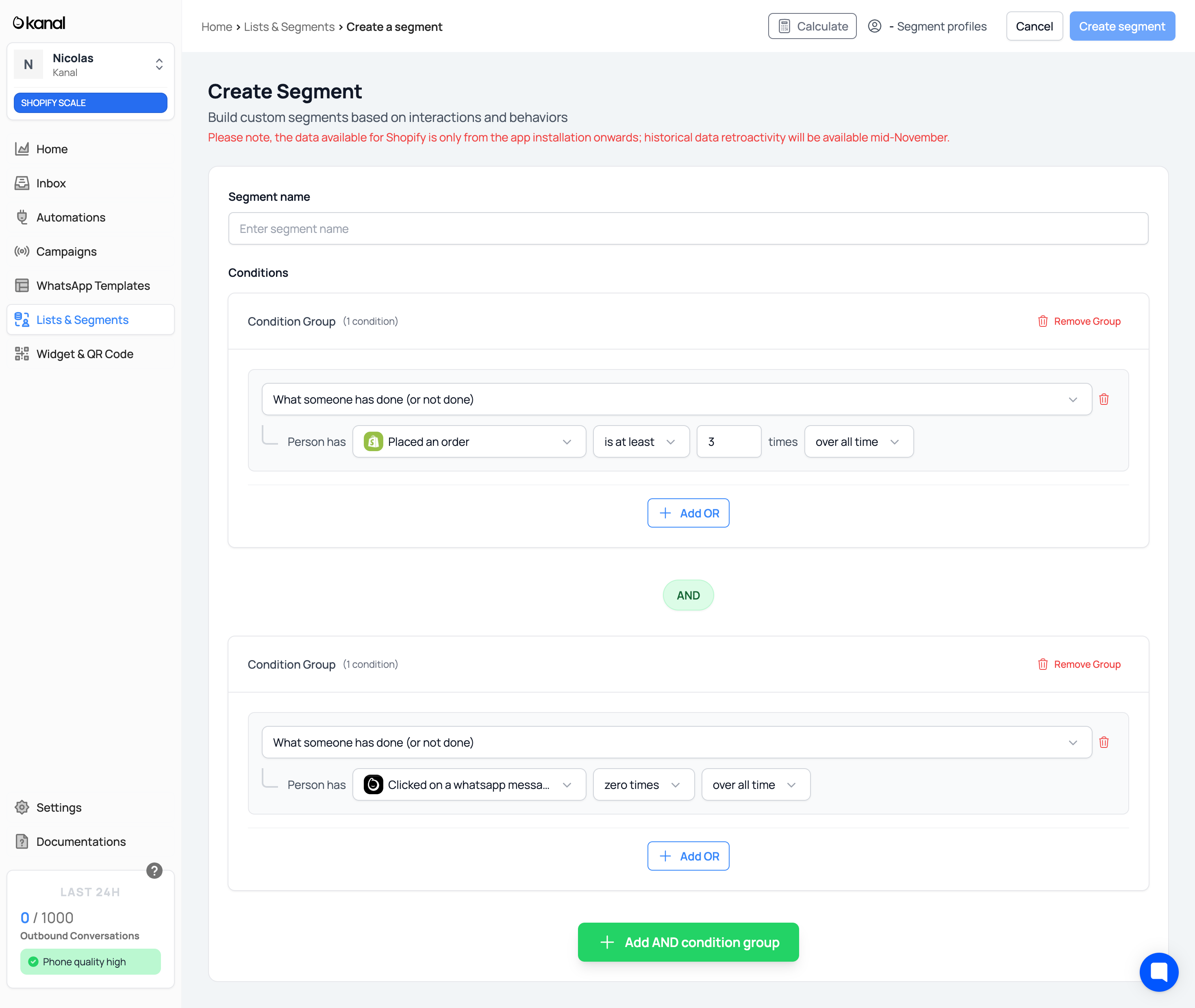Click the Segment name input field

coord(688,228)
